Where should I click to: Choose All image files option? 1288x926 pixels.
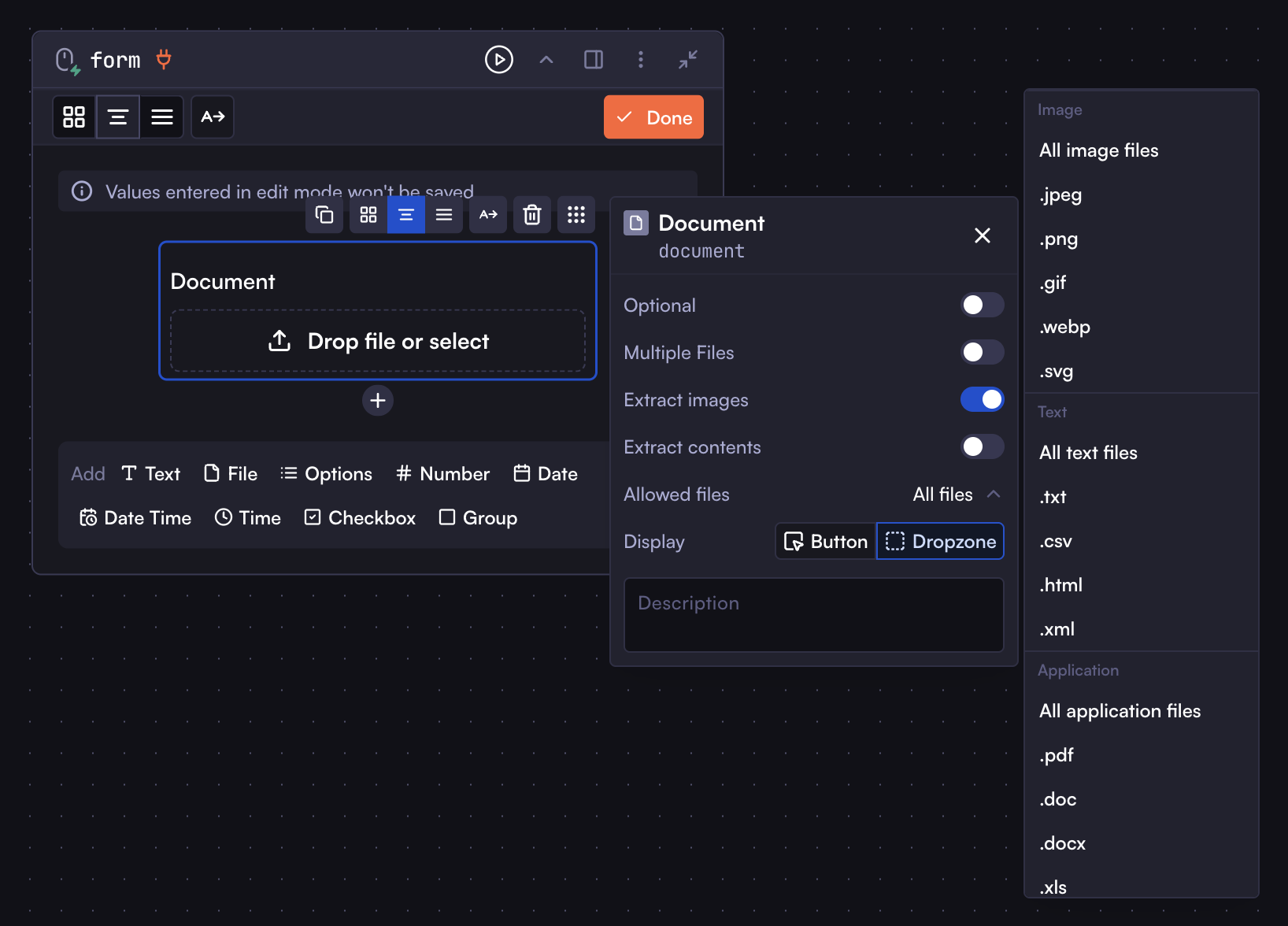click(x=1098, y=150)
